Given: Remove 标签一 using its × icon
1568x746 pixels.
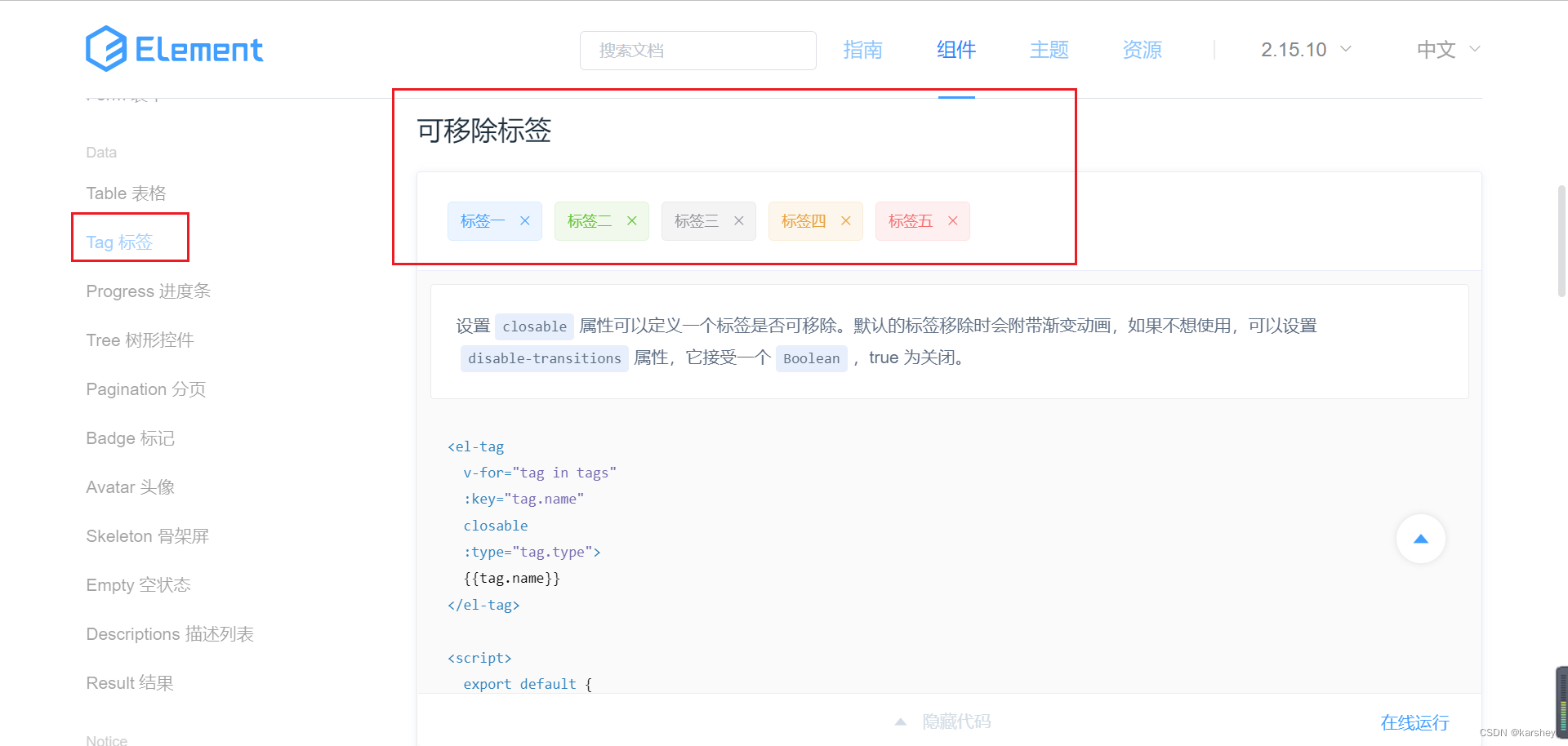Looking at the screenshot, I should pos(525,220).
